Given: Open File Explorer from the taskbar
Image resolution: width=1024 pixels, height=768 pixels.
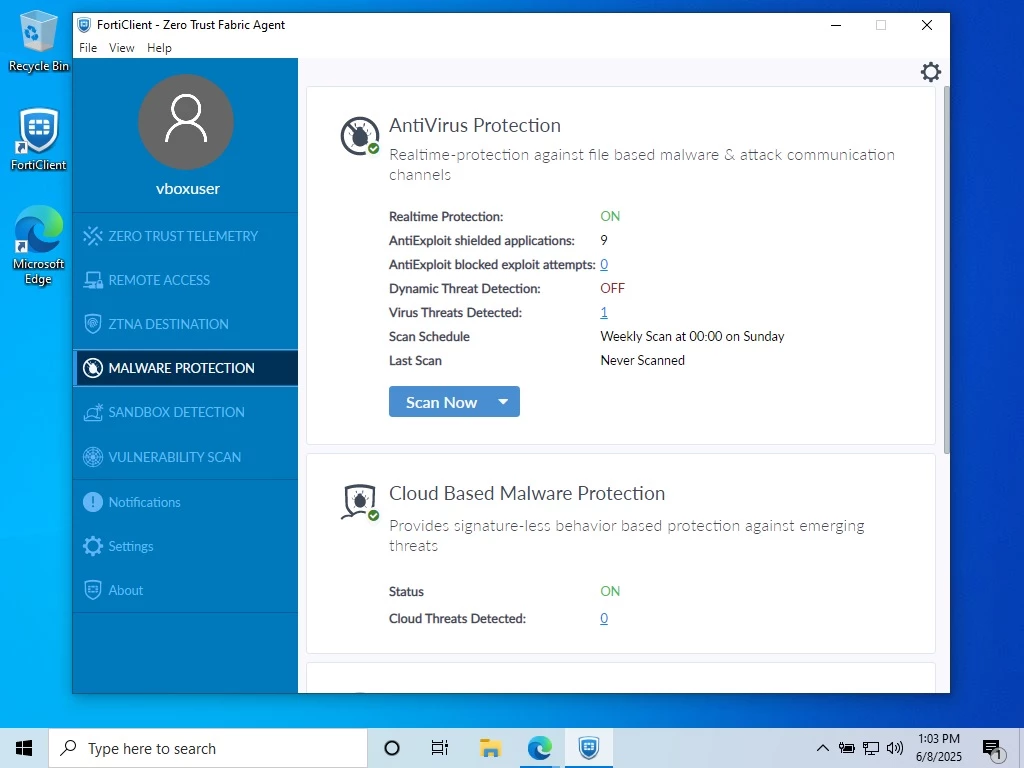Looking at the screenshot, I should tap(490, 748).
